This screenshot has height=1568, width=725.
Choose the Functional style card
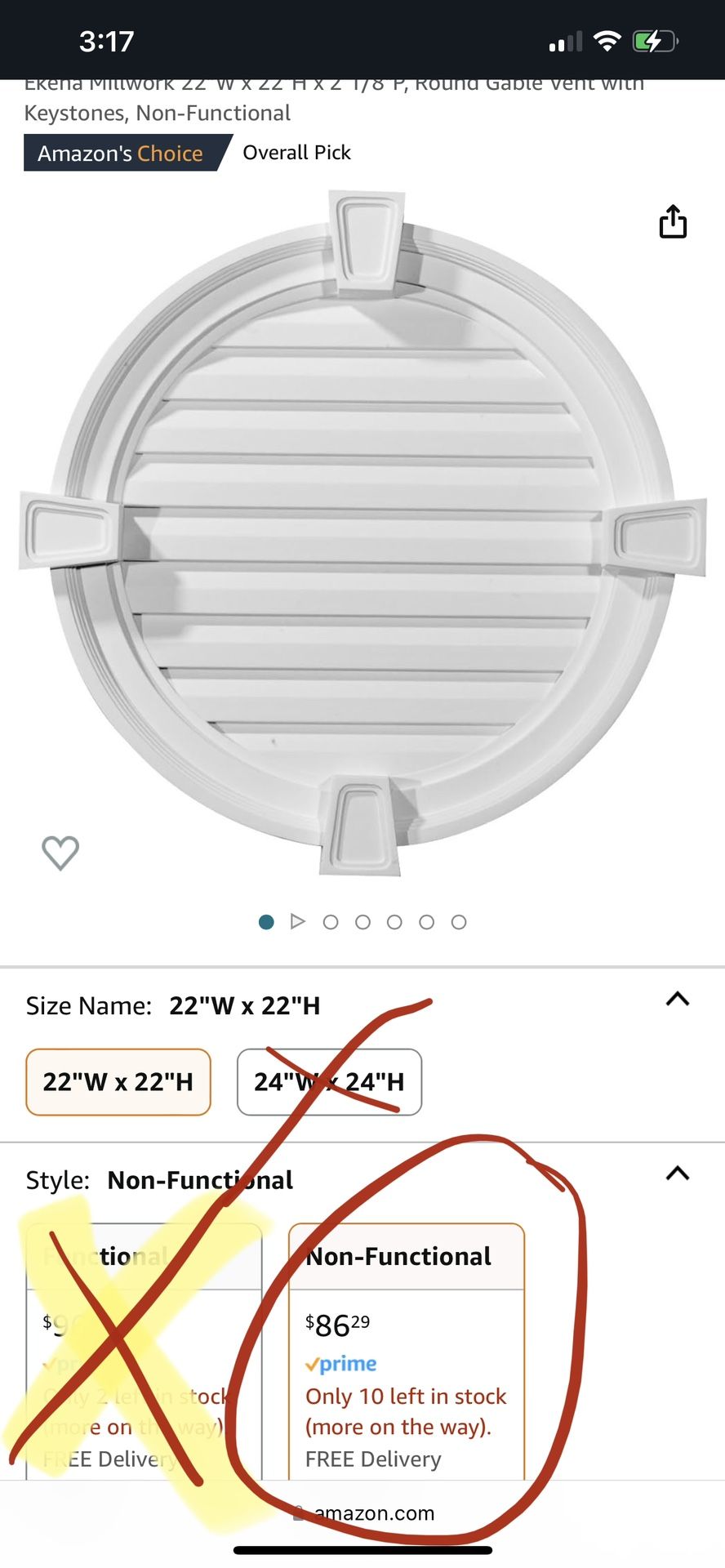click(144, 1352)
